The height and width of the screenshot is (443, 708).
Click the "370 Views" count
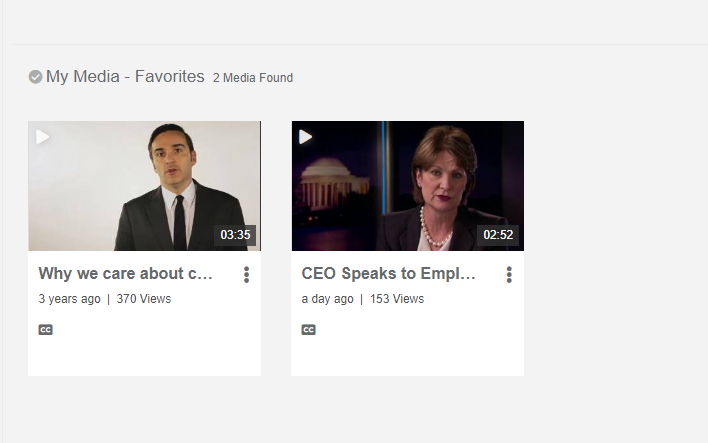[x=144, y=299]
